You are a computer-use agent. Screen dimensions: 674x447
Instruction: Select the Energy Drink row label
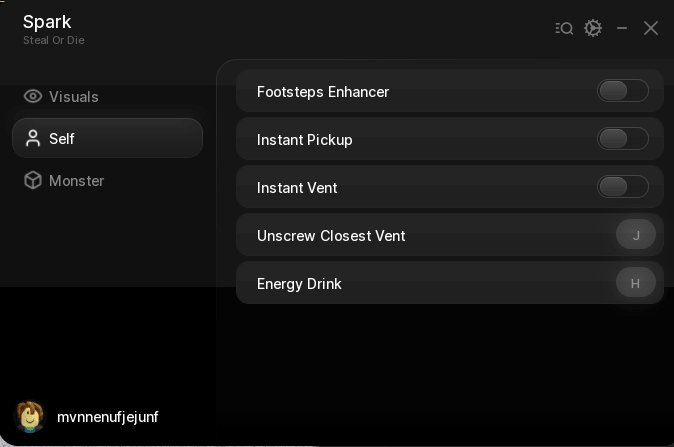299,284
